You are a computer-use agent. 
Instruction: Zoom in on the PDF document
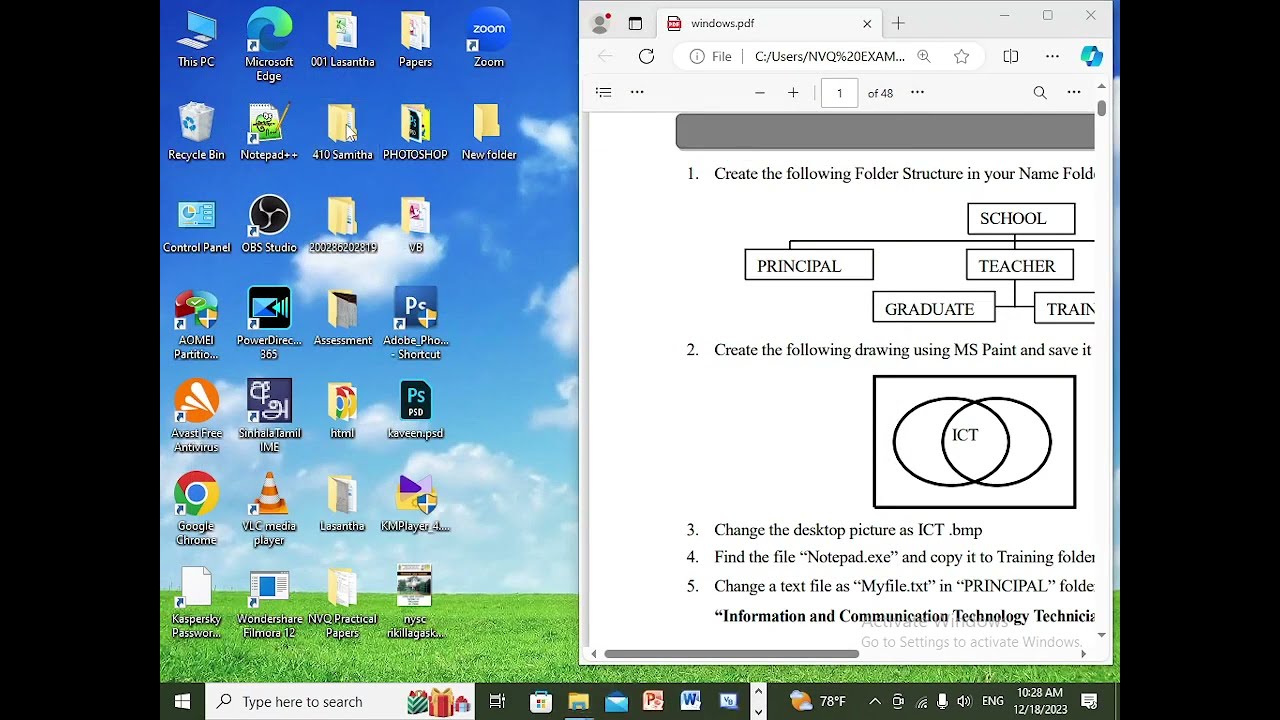(793, 93)
